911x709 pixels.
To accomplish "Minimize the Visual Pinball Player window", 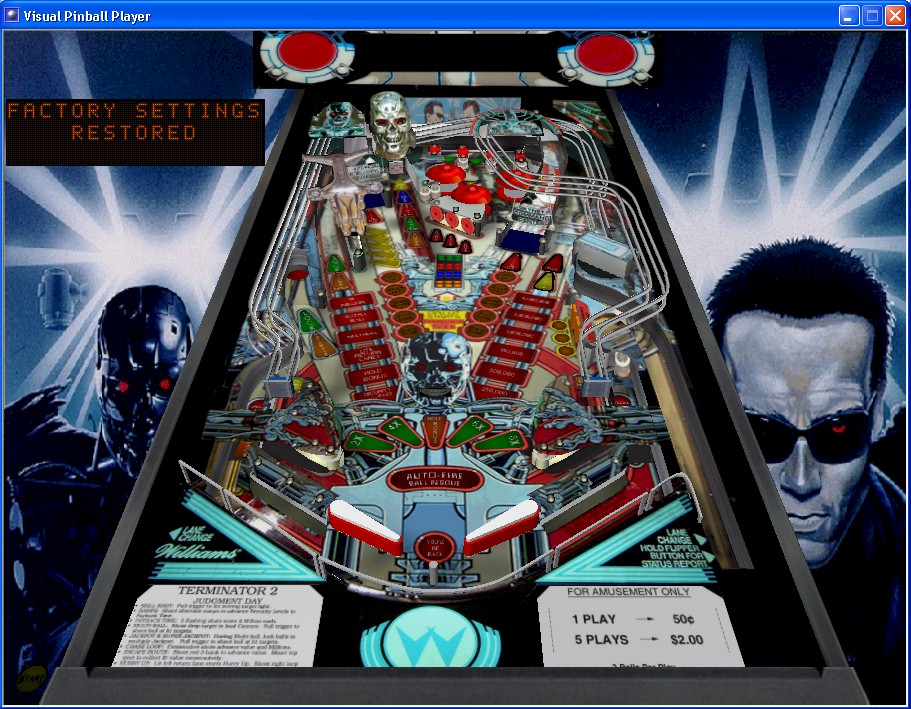I will 849,16.
